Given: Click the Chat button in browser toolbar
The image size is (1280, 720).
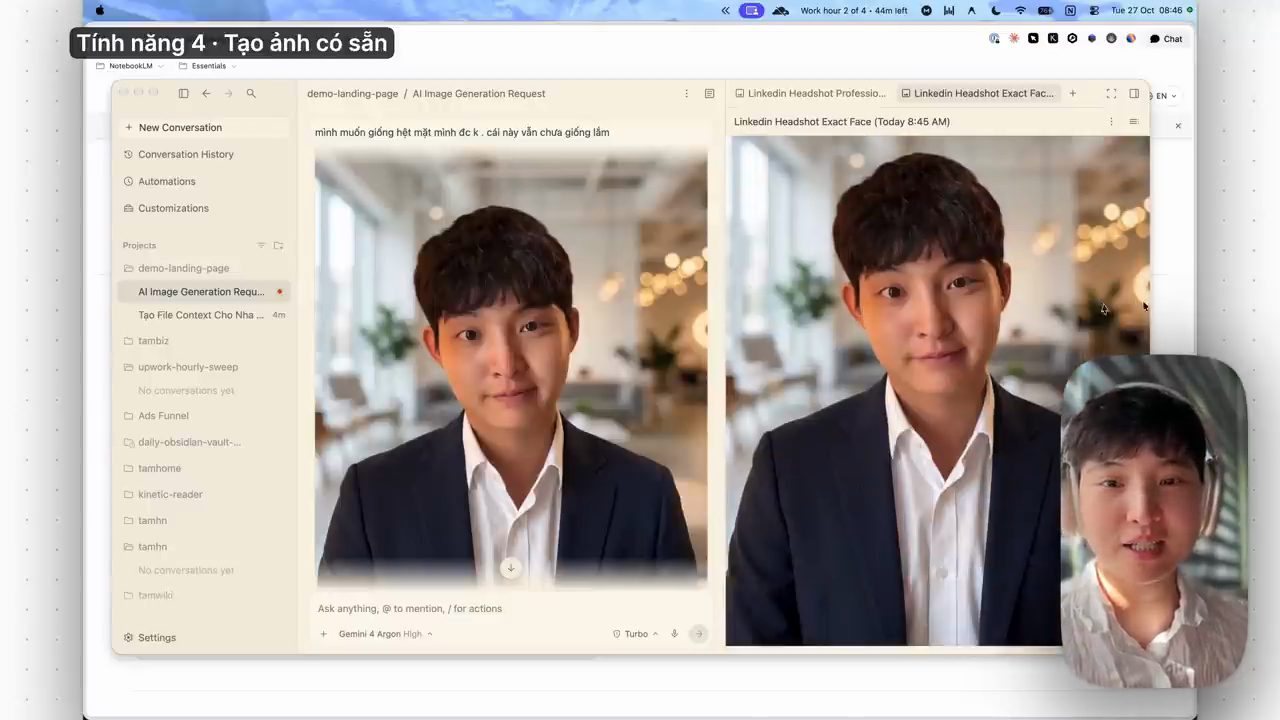Looking at the screenshot, I should click(x=1166, y=39).
